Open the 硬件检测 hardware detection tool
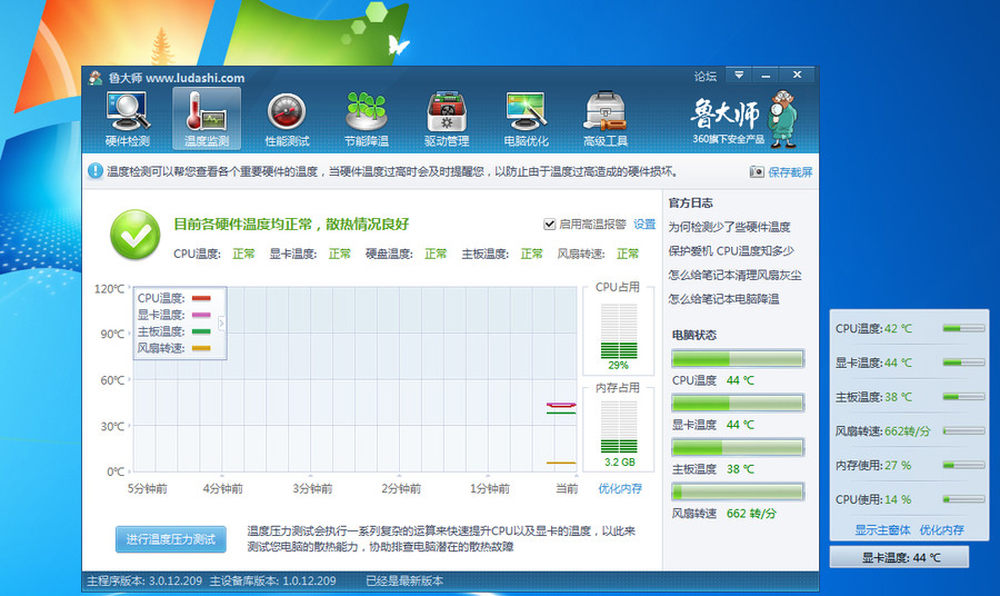This screenshot has width=1000, height=596. 127,119
